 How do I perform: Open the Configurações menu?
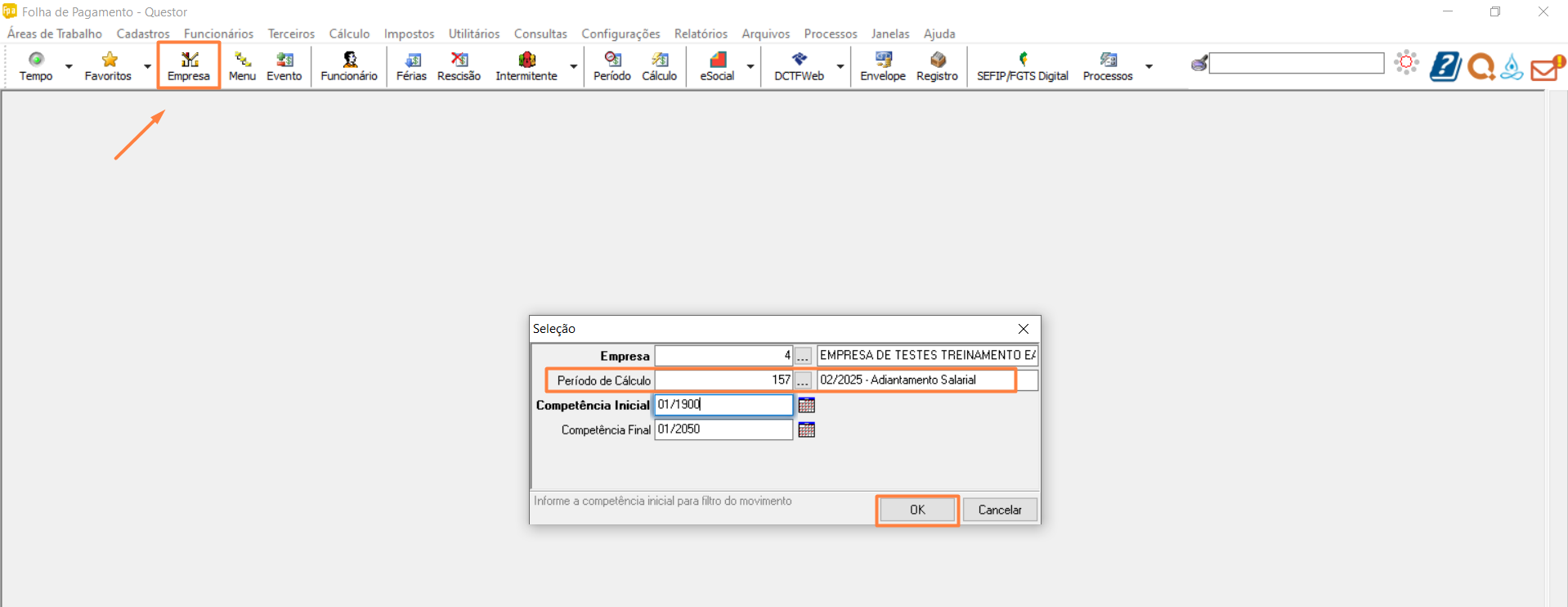(620, 34)
